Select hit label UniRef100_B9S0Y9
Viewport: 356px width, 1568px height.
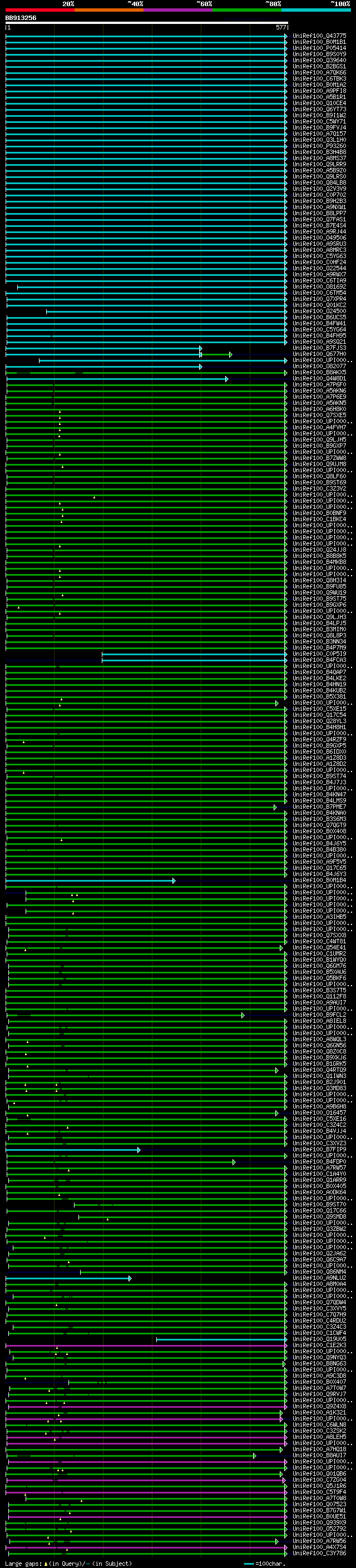coord(319,54)
